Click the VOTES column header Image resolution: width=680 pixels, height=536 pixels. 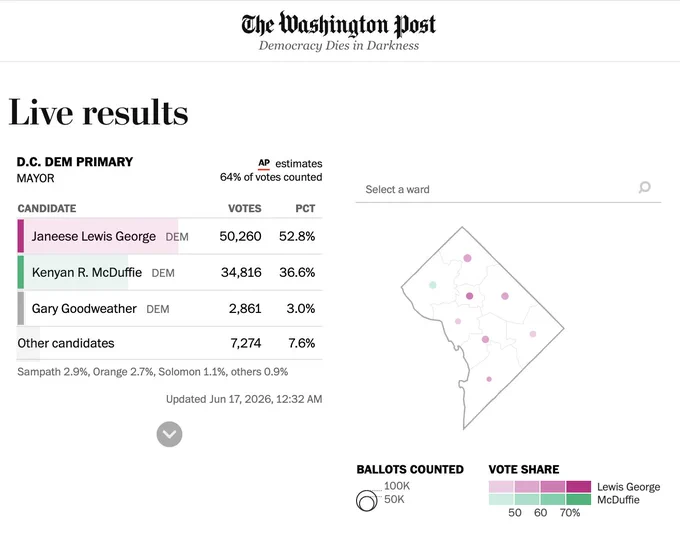click(245, 209)
